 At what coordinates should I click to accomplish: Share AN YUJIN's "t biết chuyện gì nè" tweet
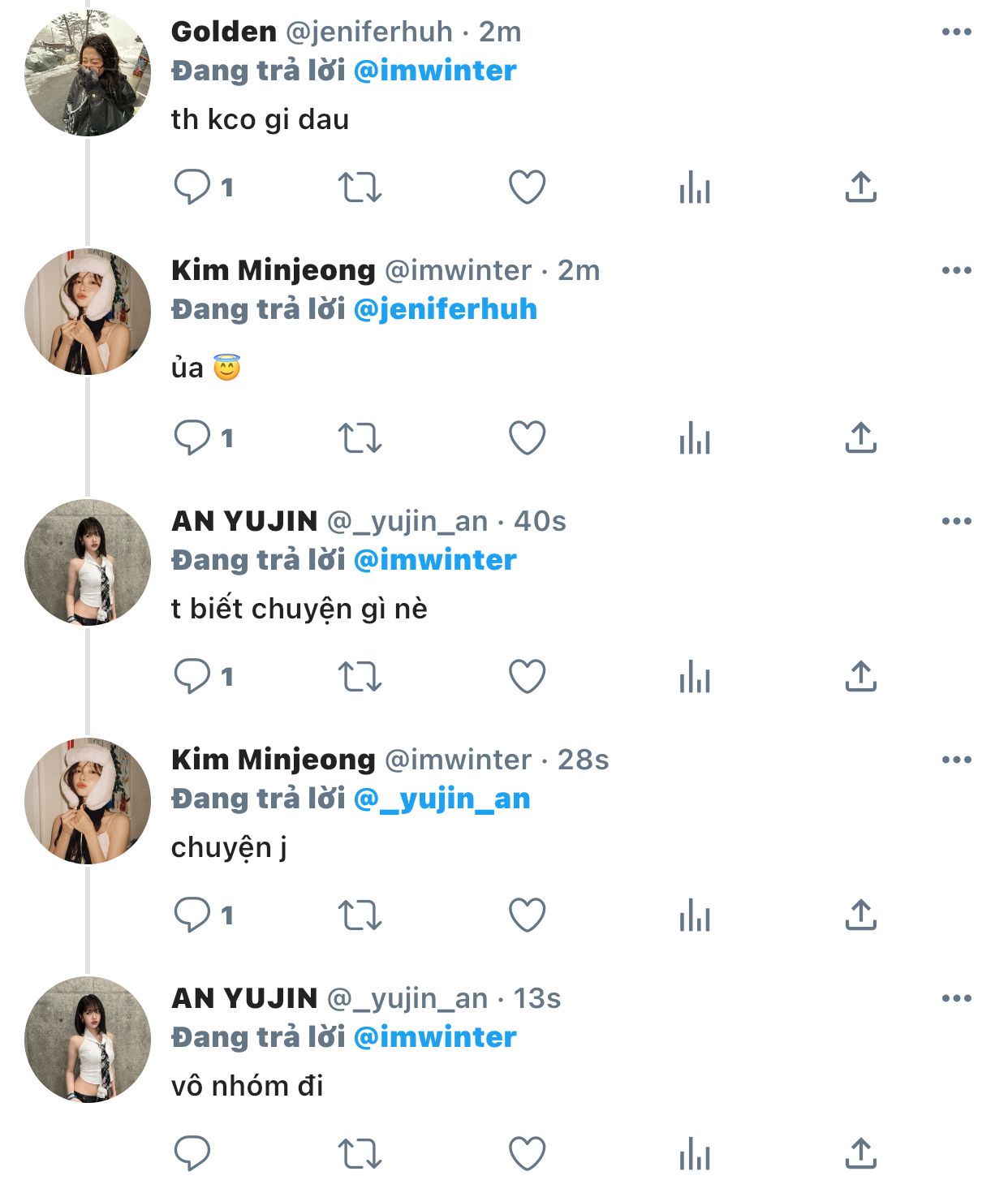pos(861,676)
